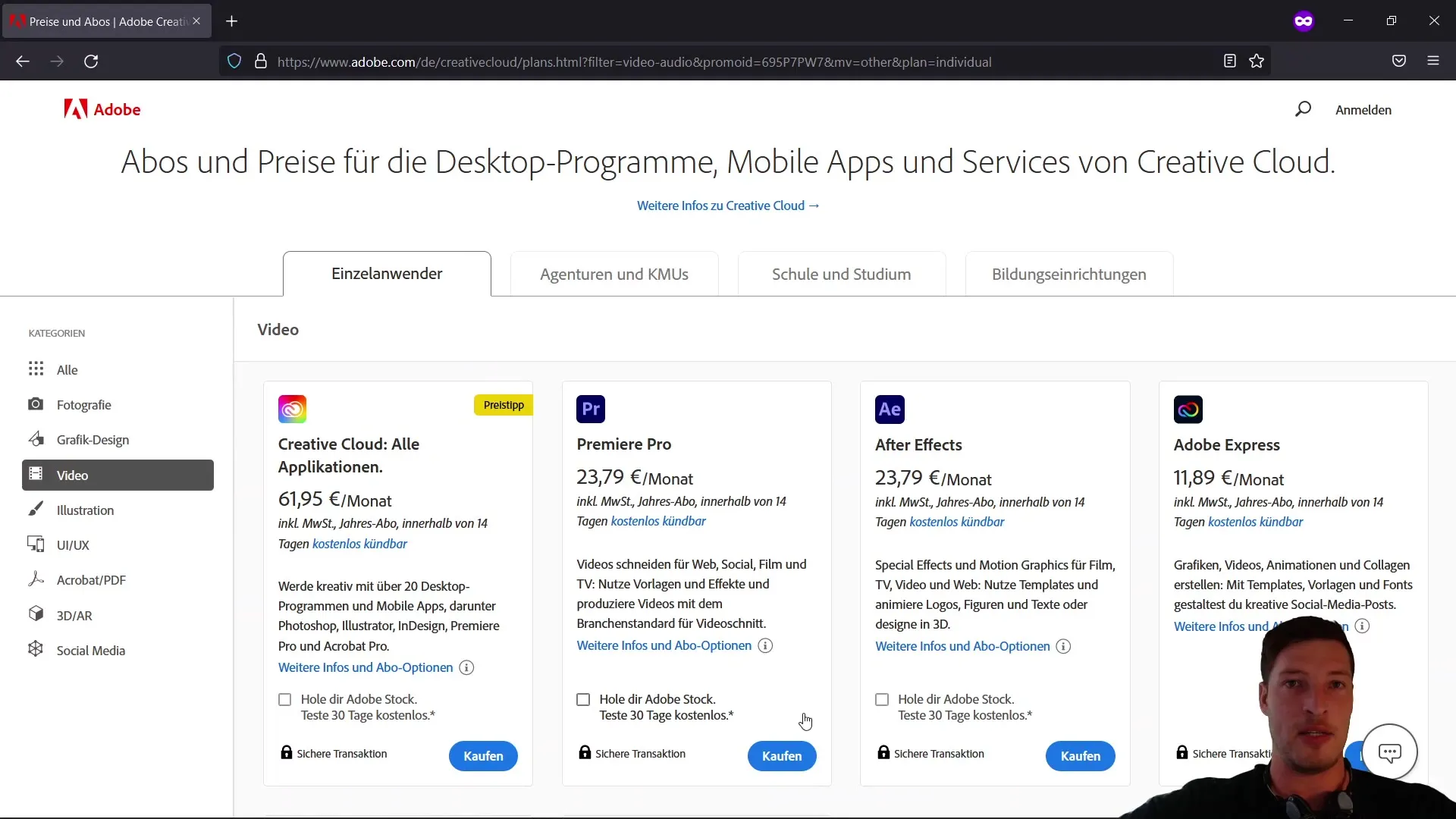The height and width of the screenshot is (819, 1456).
Task: Select Illustration category
Action: [x=118, y=510]
